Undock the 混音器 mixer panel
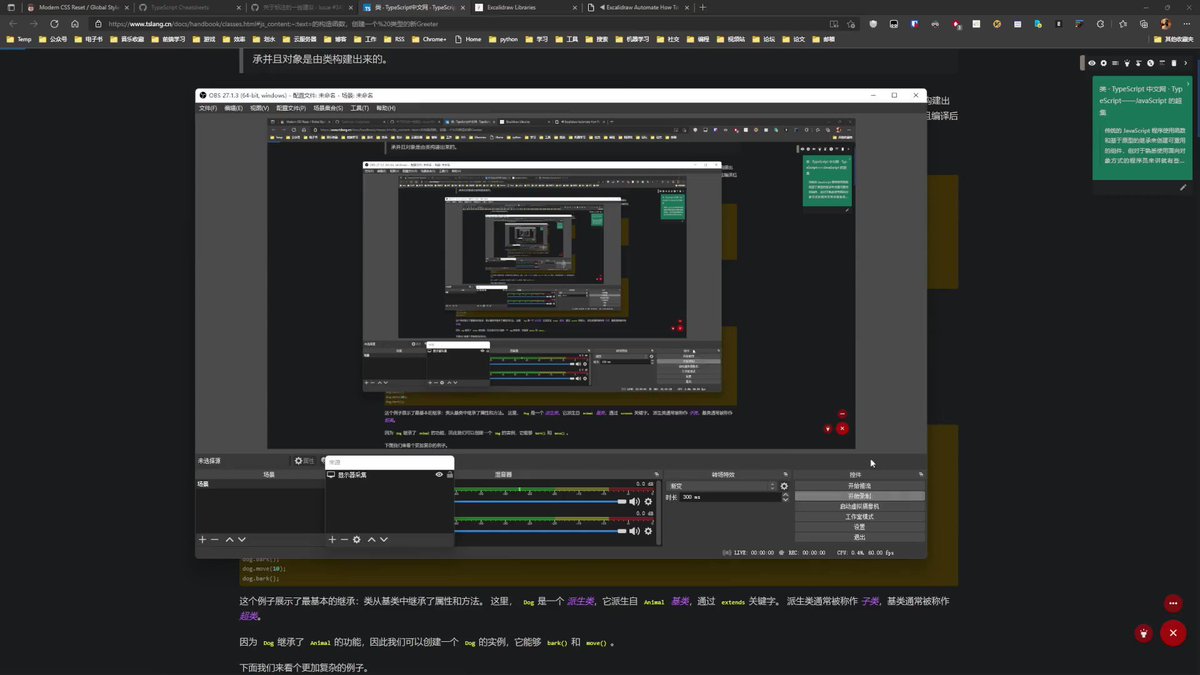The height and width of the screenshot is (675, 1200). click(x=657, y=475)
